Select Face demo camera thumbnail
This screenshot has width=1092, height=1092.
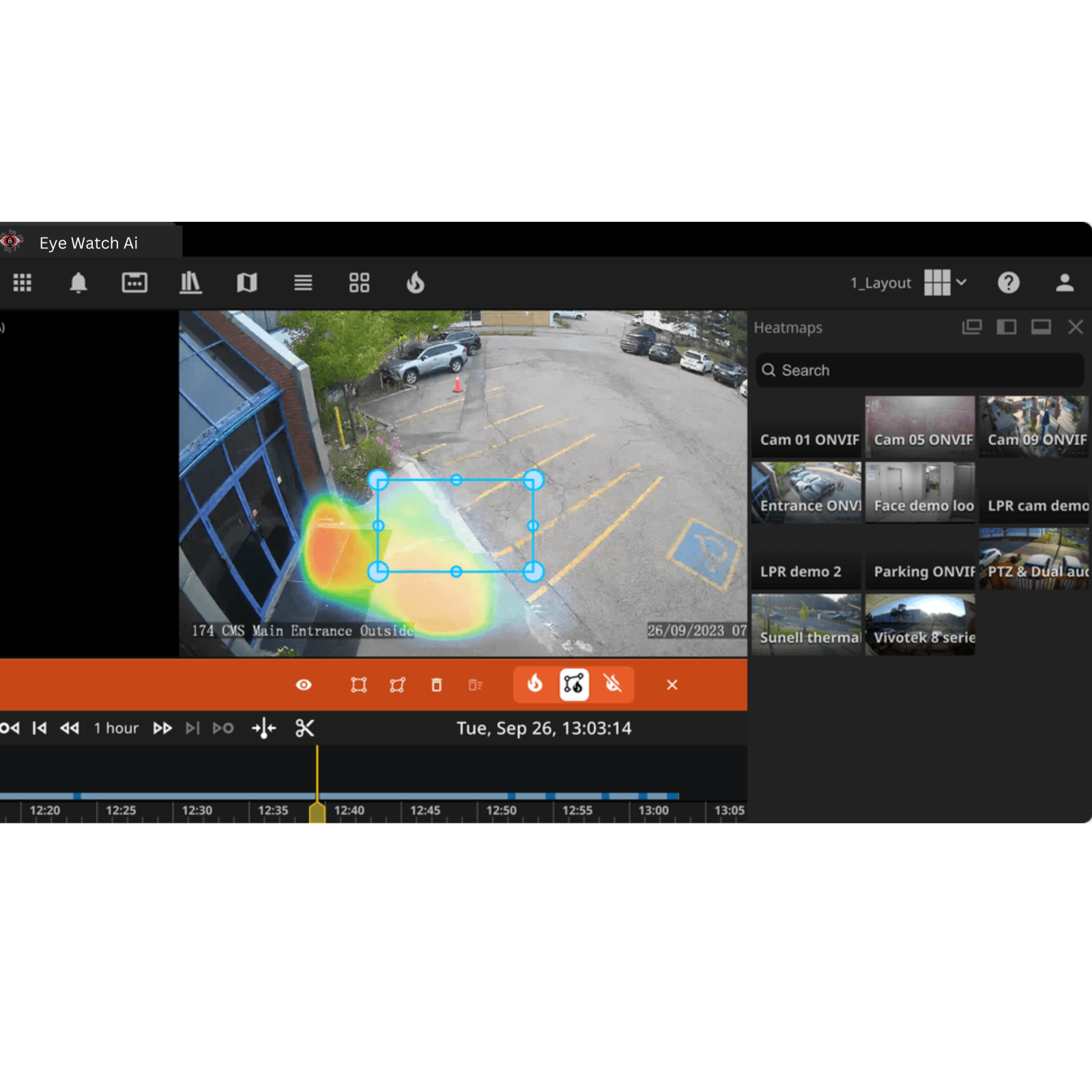[920, 492]
